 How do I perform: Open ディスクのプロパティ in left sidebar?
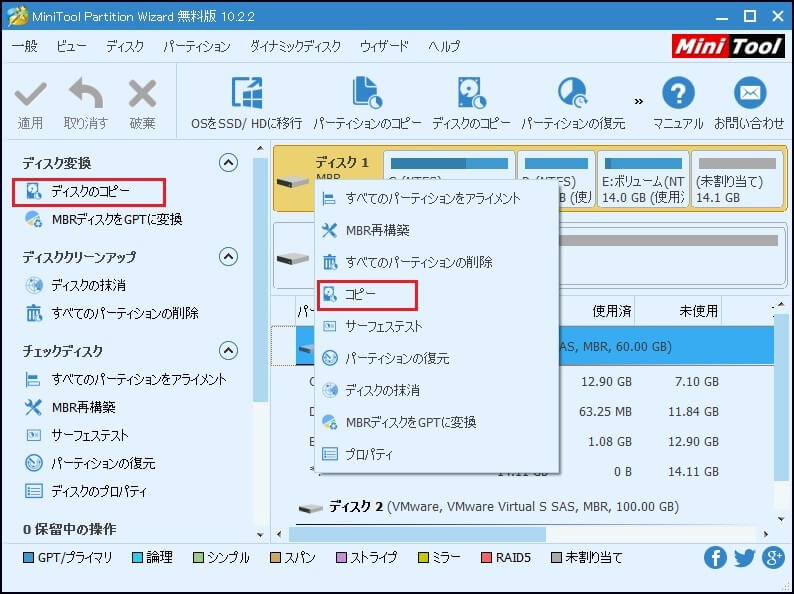(x=86, y=491)
